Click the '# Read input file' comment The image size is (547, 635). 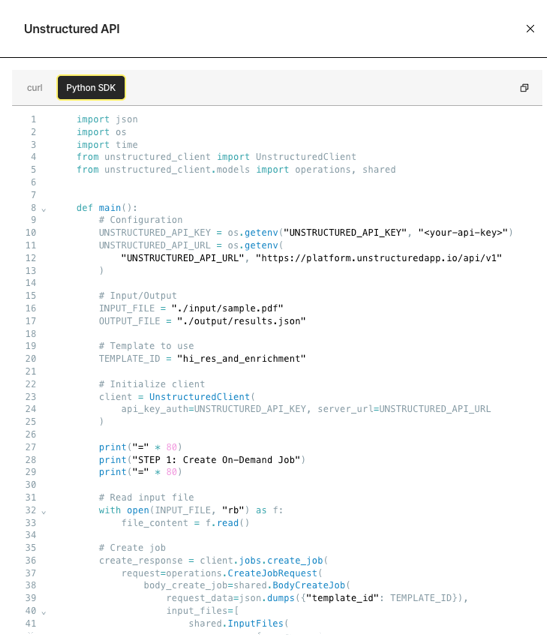147,497
